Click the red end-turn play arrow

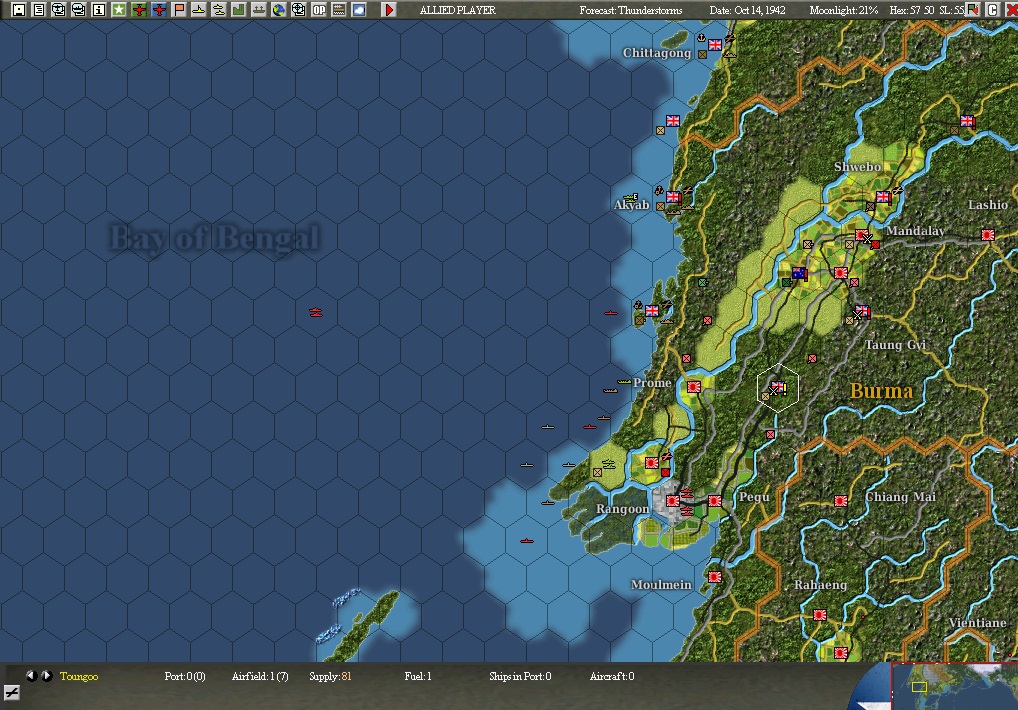pyautogui.click(x=389, y=10)
